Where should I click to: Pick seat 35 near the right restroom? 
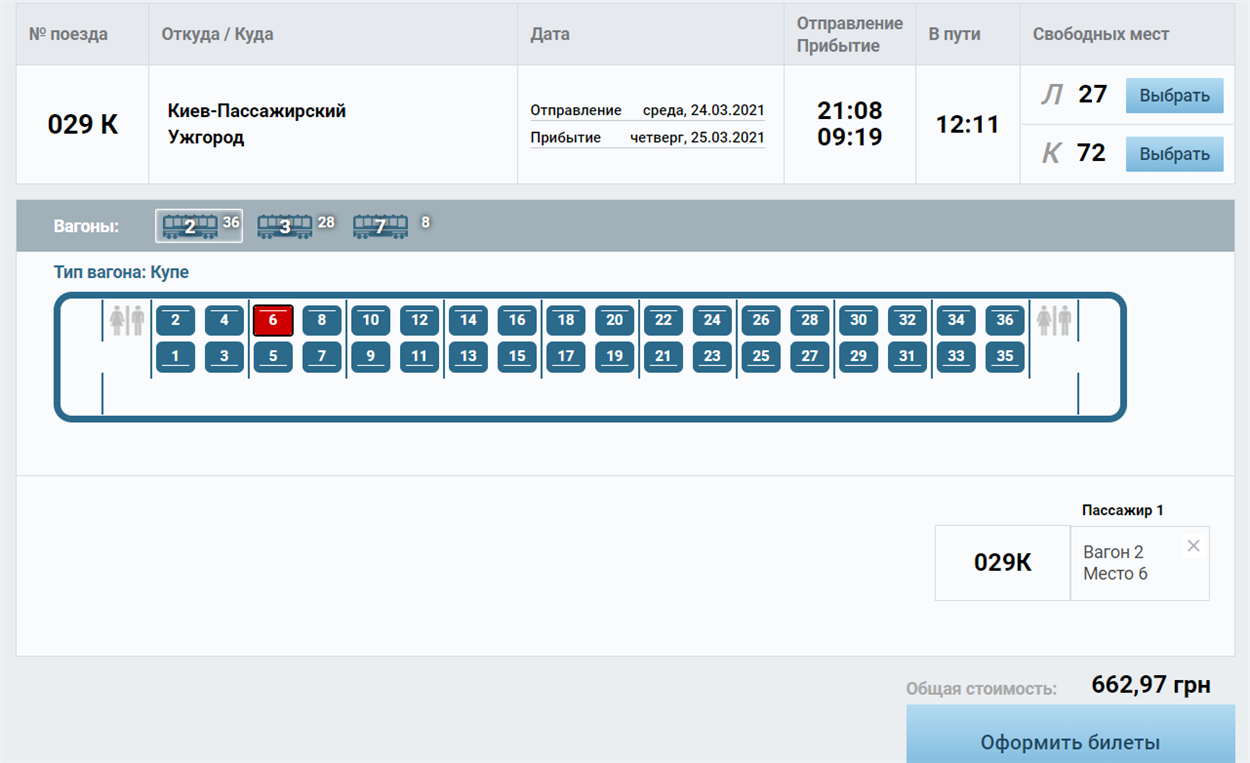[x=1005, y=356]
